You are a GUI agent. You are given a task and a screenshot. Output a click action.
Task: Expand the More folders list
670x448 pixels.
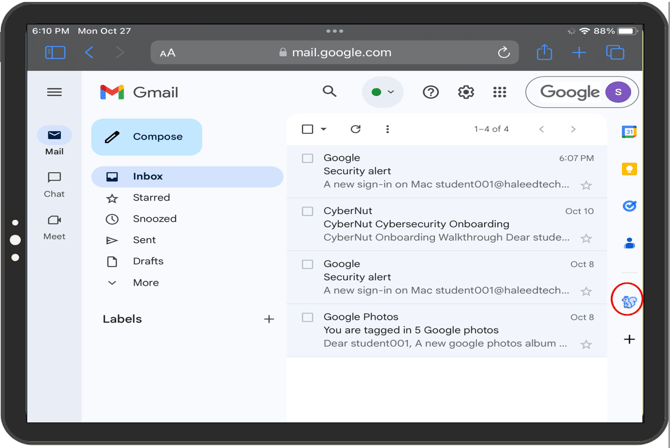[x=145, y=283]
